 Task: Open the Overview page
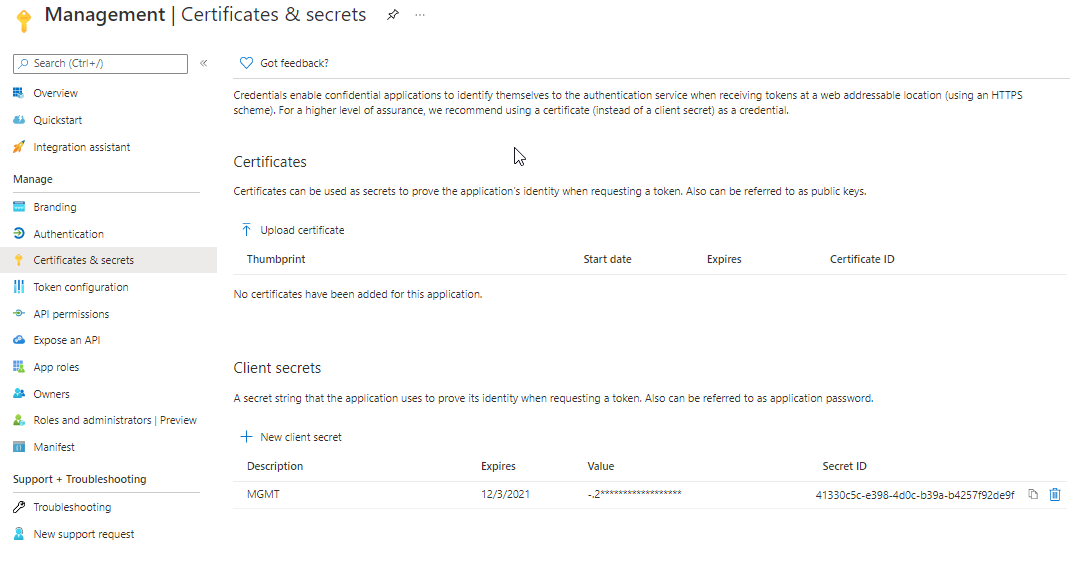pos(55,93)
